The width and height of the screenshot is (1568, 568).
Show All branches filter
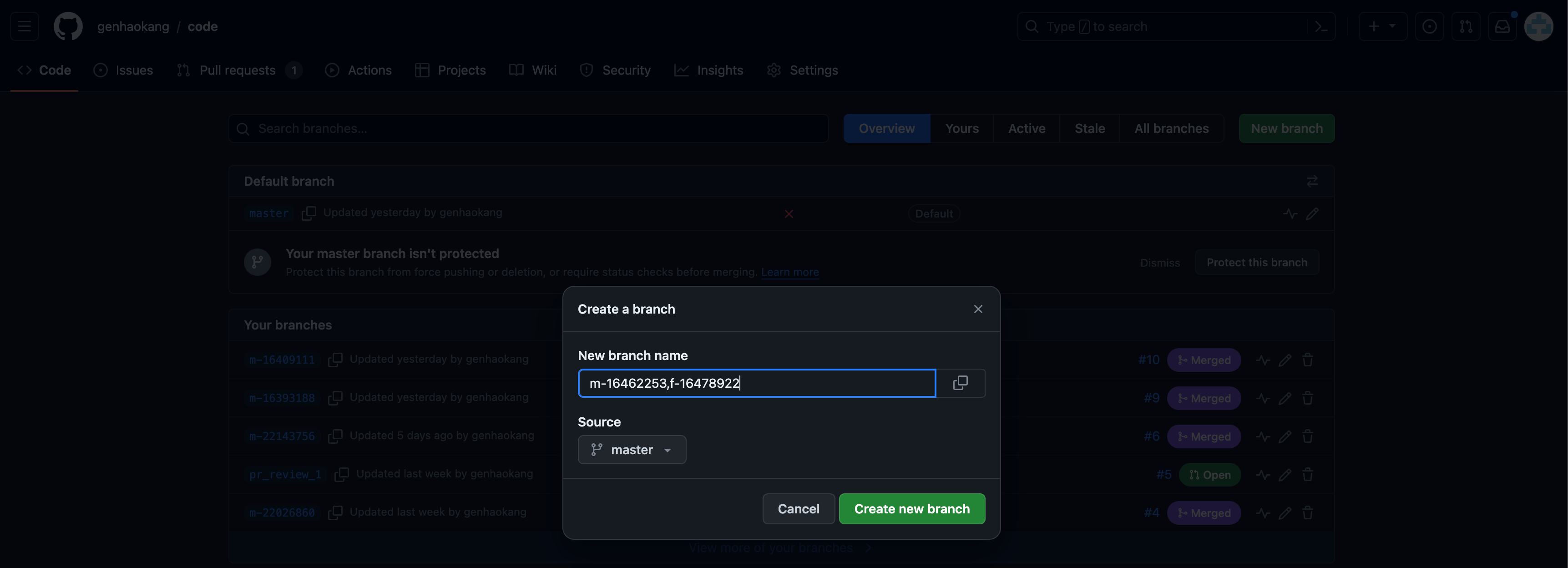click(1171, 128)
